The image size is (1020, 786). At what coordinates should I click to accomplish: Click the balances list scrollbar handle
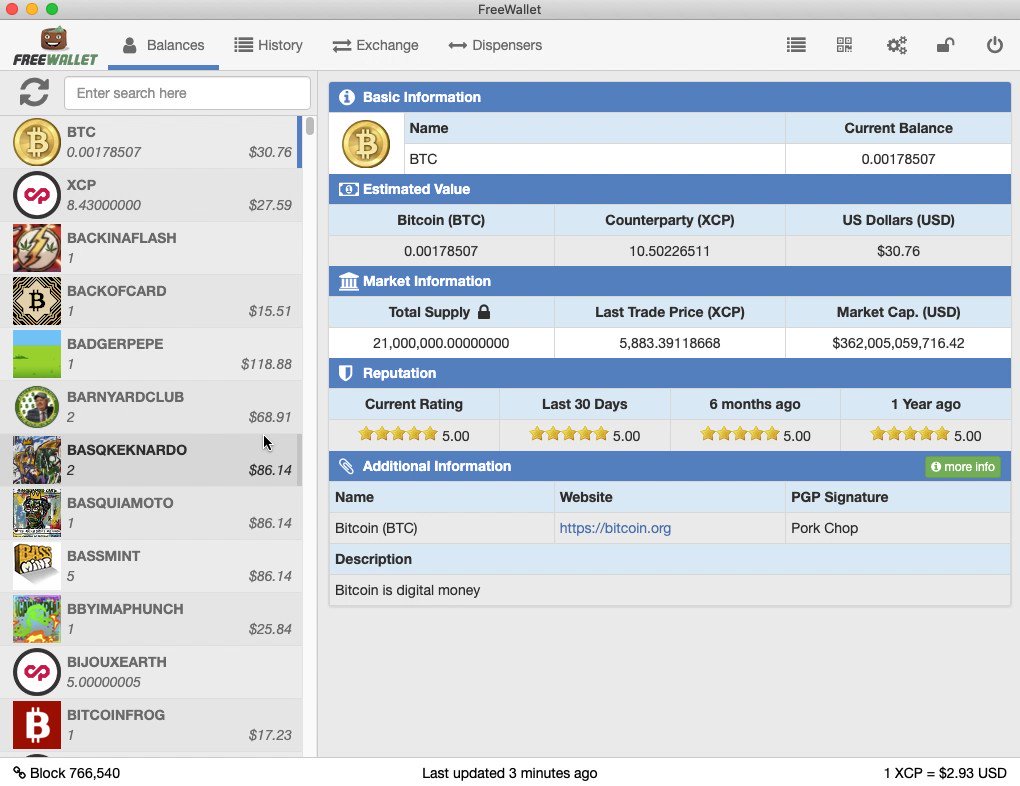310,126
